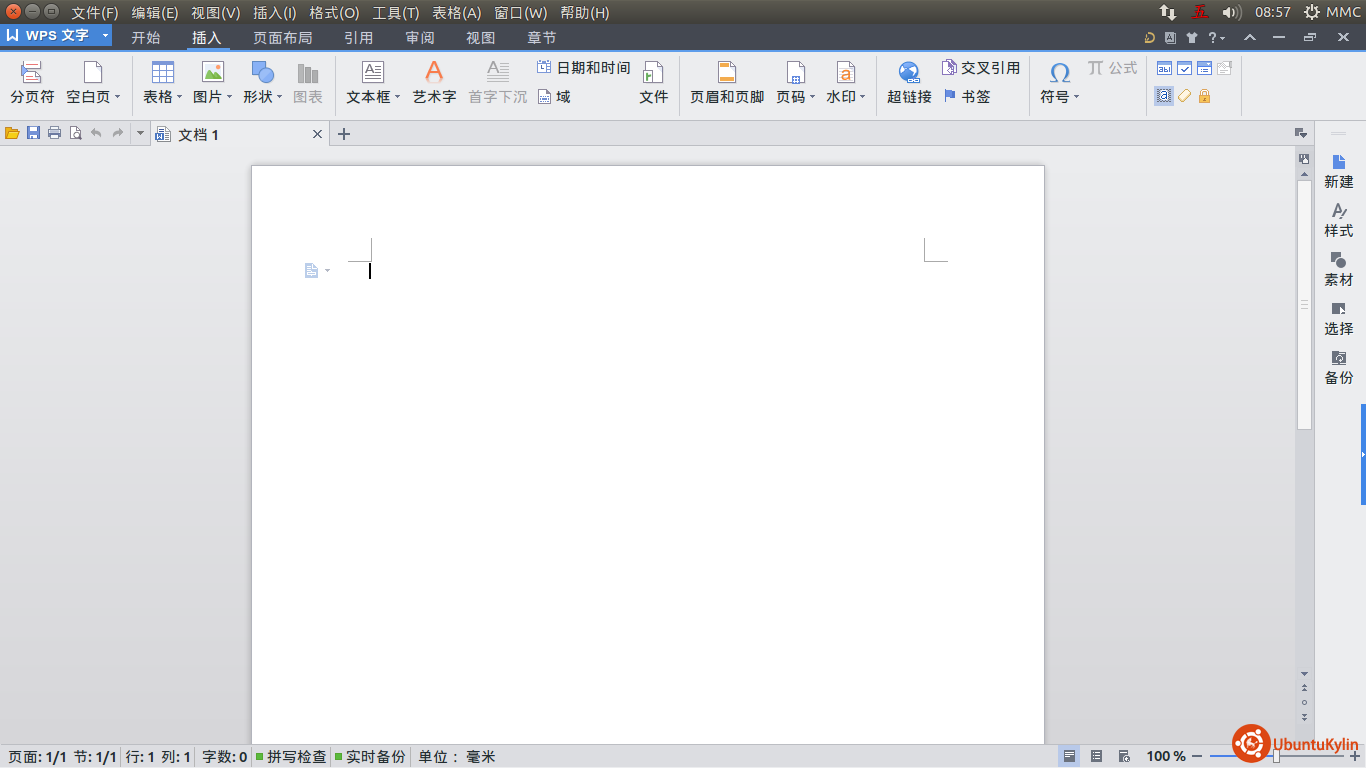Open 页眉和页脚 header and footer
The height and width of the screenshot is (768, 1366).
click(727, 83)
